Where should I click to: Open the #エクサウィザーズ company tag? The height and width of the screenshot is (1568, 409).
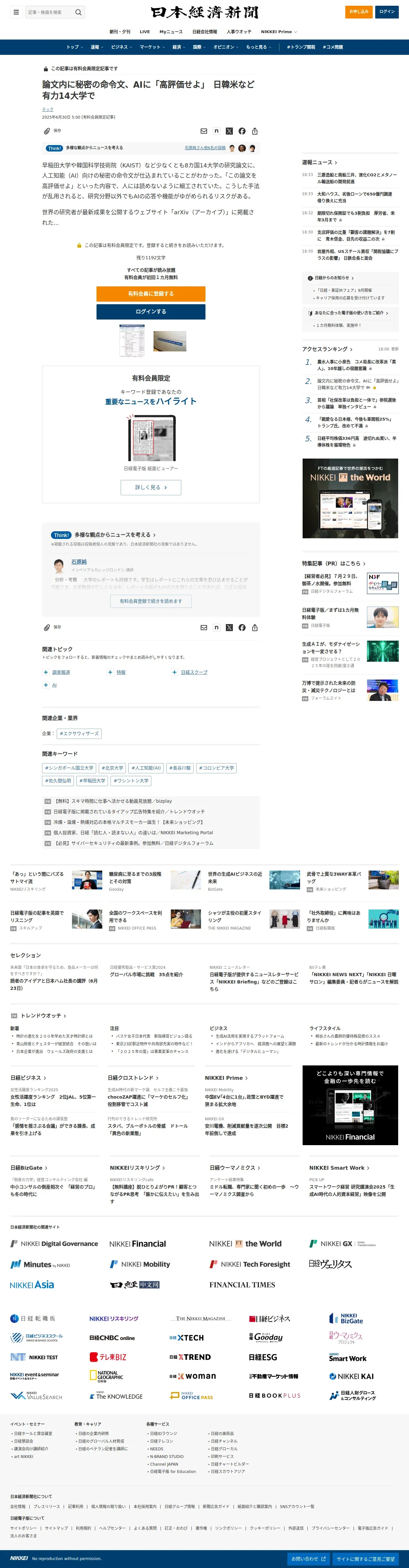tap(80, 733)
